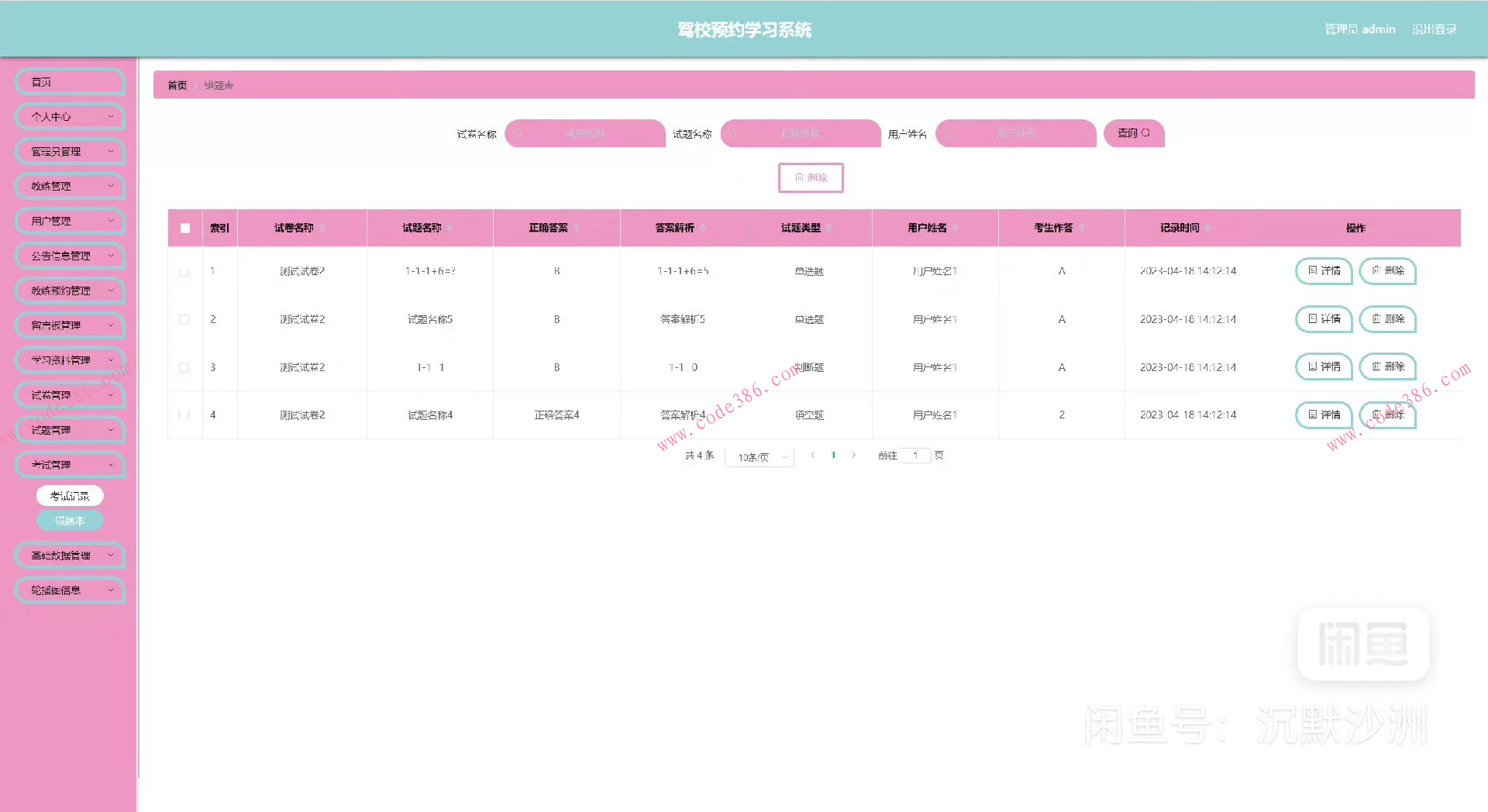This screenshot has height=812, width=1488.
Task: Sort by 记录时间 column arrows
Action: click(1207, 228)
